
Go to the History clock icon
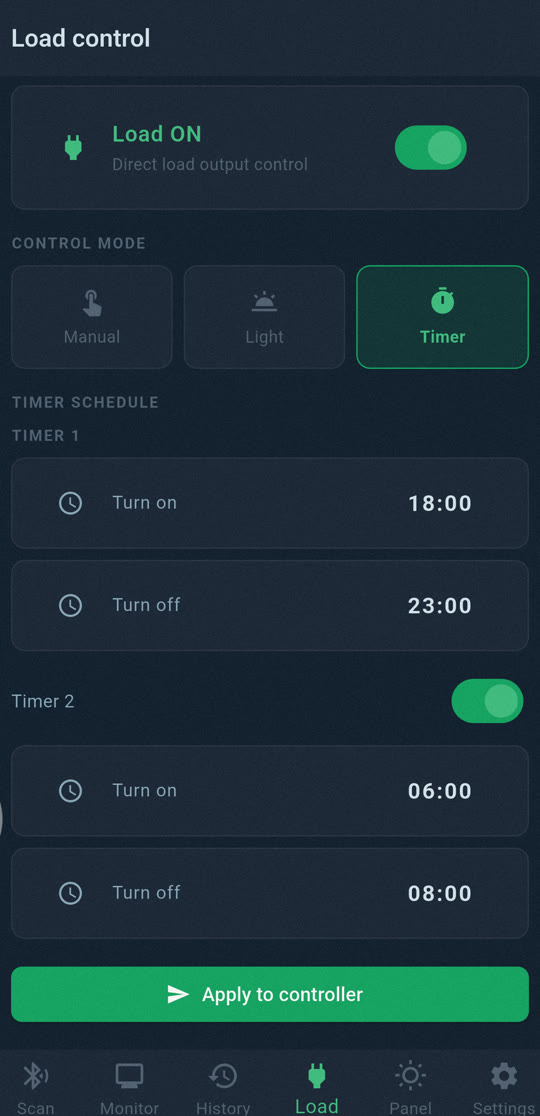[x=223, y=1075]
